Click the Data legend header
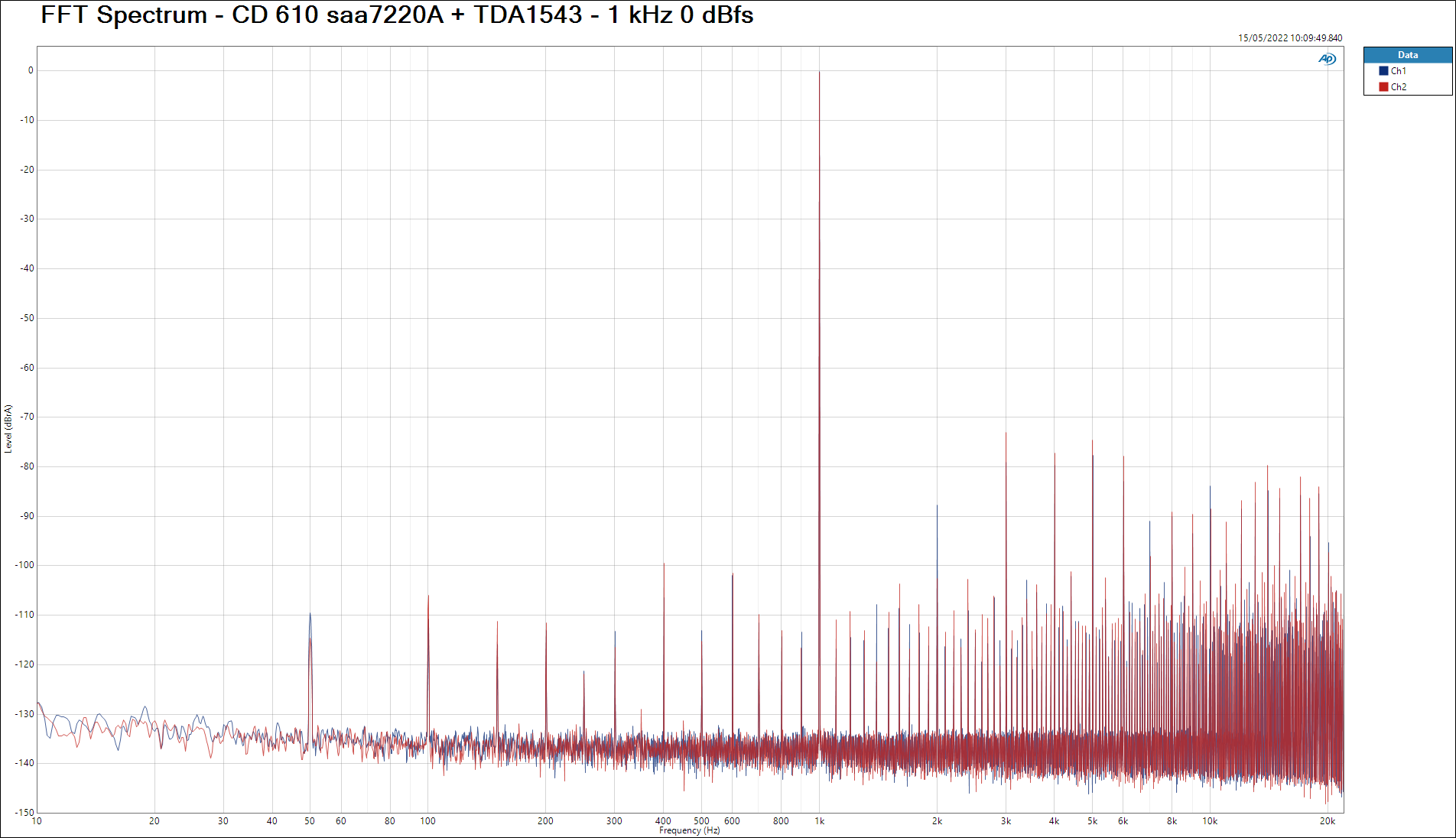 [1408, 55]
